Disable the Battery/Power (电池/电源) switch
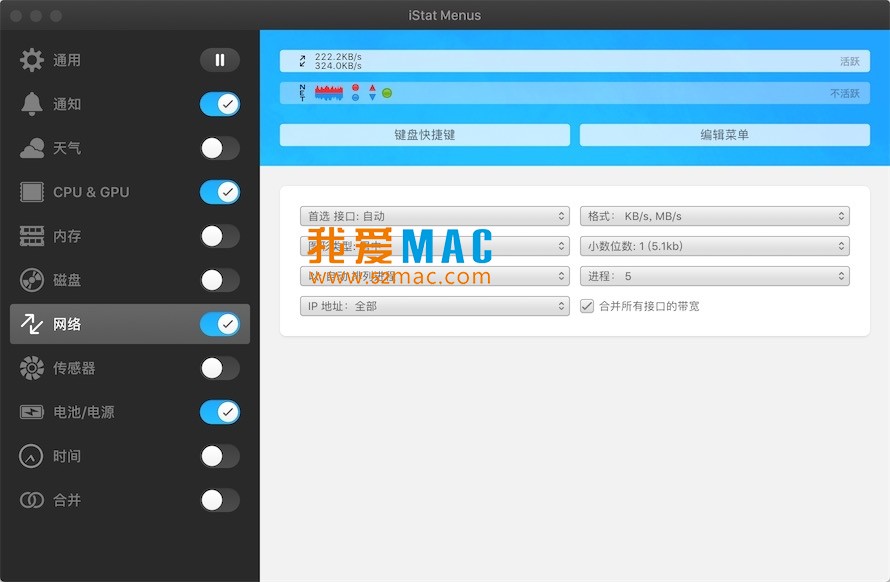The height and width of the screenshot is (582, 890). [220, 412]
